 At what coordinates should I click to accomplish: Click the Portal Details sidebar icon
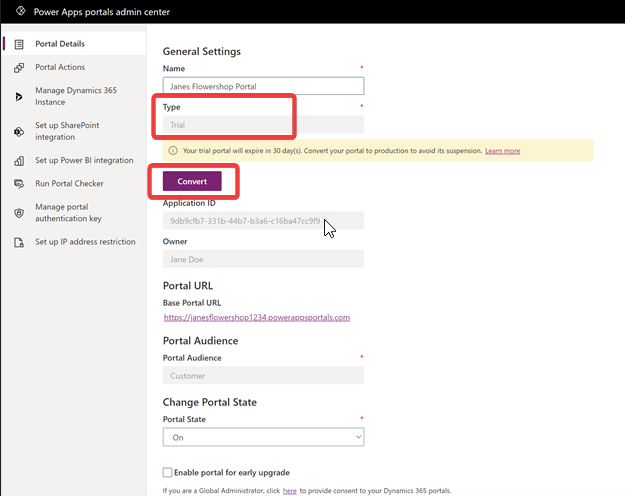19,44
